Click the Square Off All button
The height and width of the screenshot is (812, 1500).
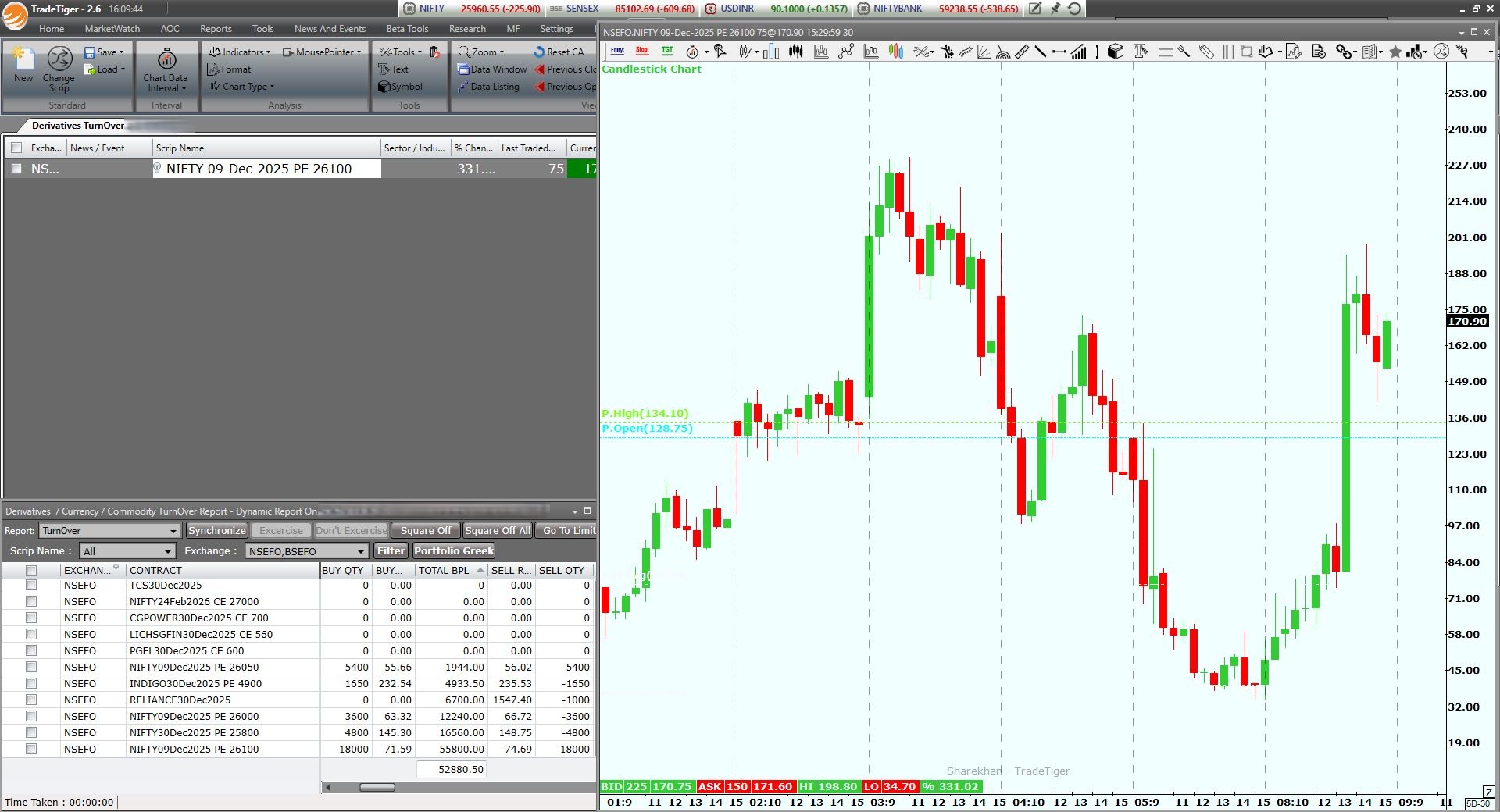(498, 531)
